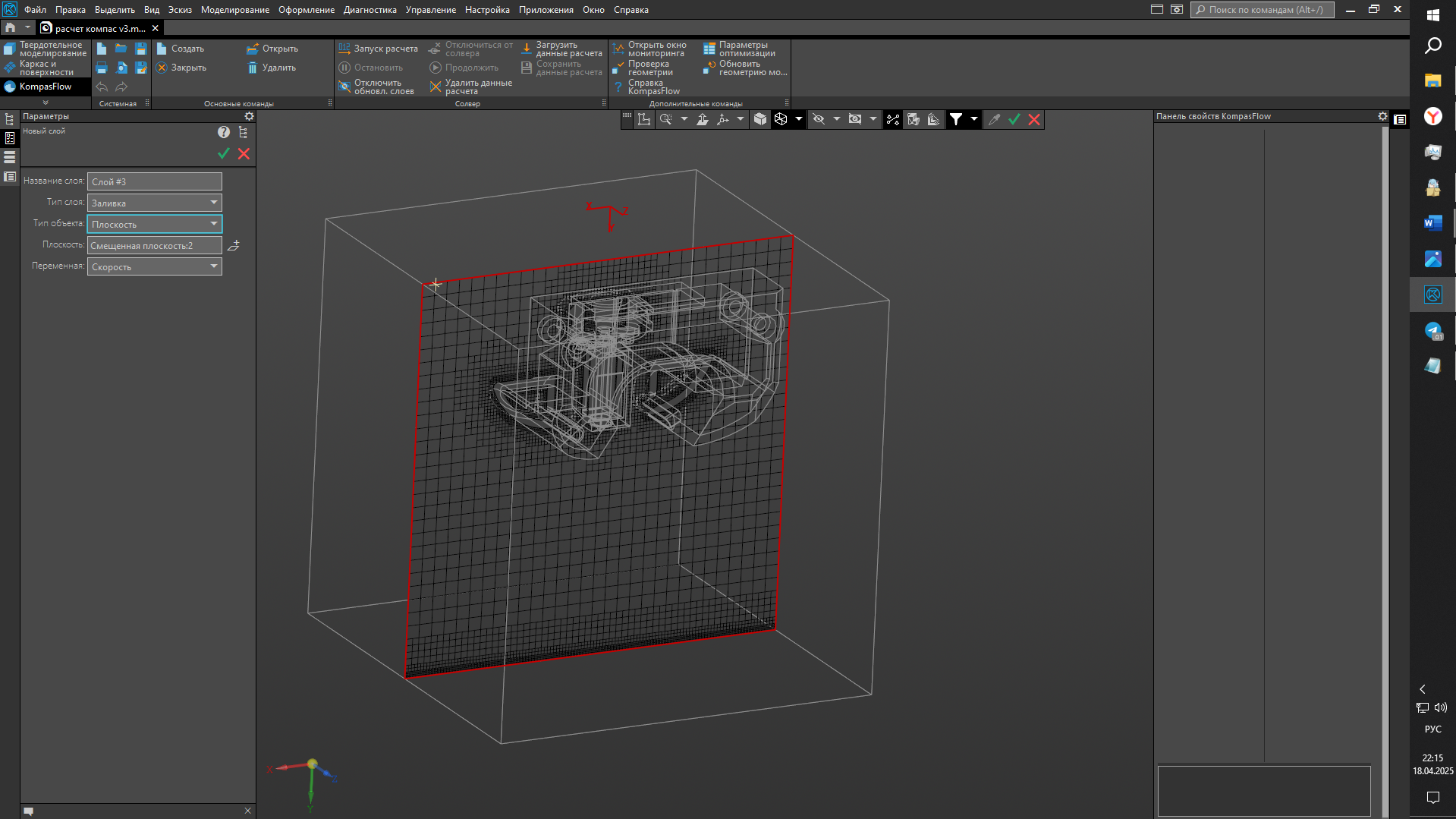The image size is (1456, 819).
Task: Click the funnel filter icon in viewport toolbar
Action: [x=956, y=119]
